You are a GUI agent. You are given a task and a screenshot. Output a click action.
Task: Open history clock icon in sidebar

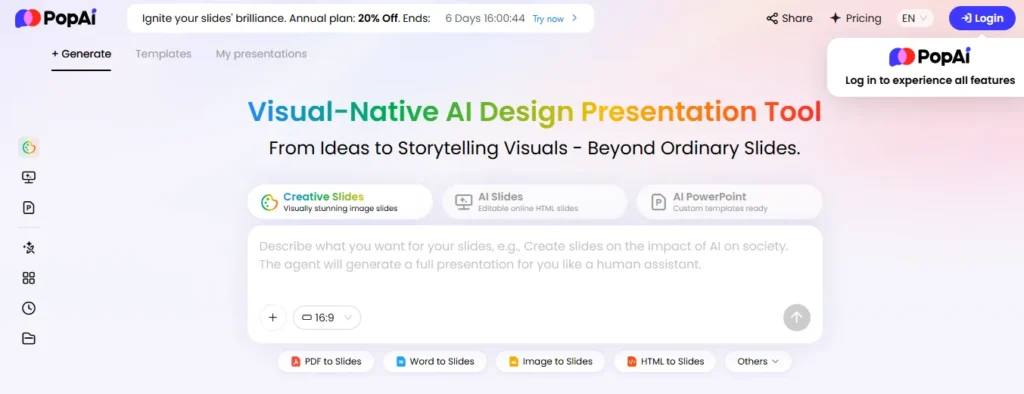pyautogui.click(x=29, y=308)
